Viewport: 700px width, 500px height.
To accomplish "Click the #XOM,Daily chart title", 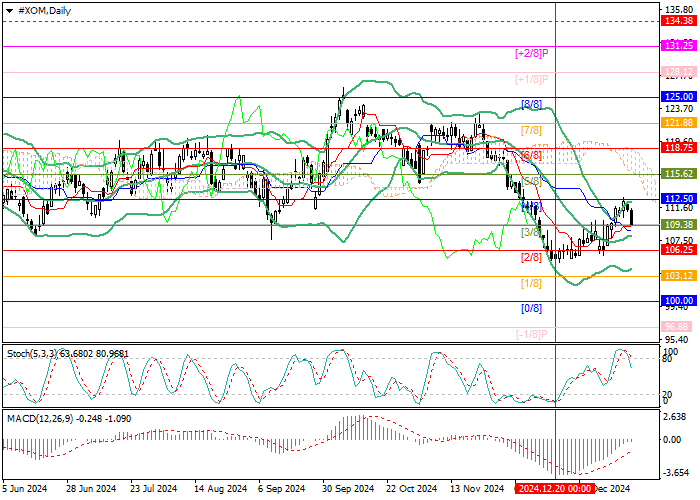I will [x=46, y=10].
